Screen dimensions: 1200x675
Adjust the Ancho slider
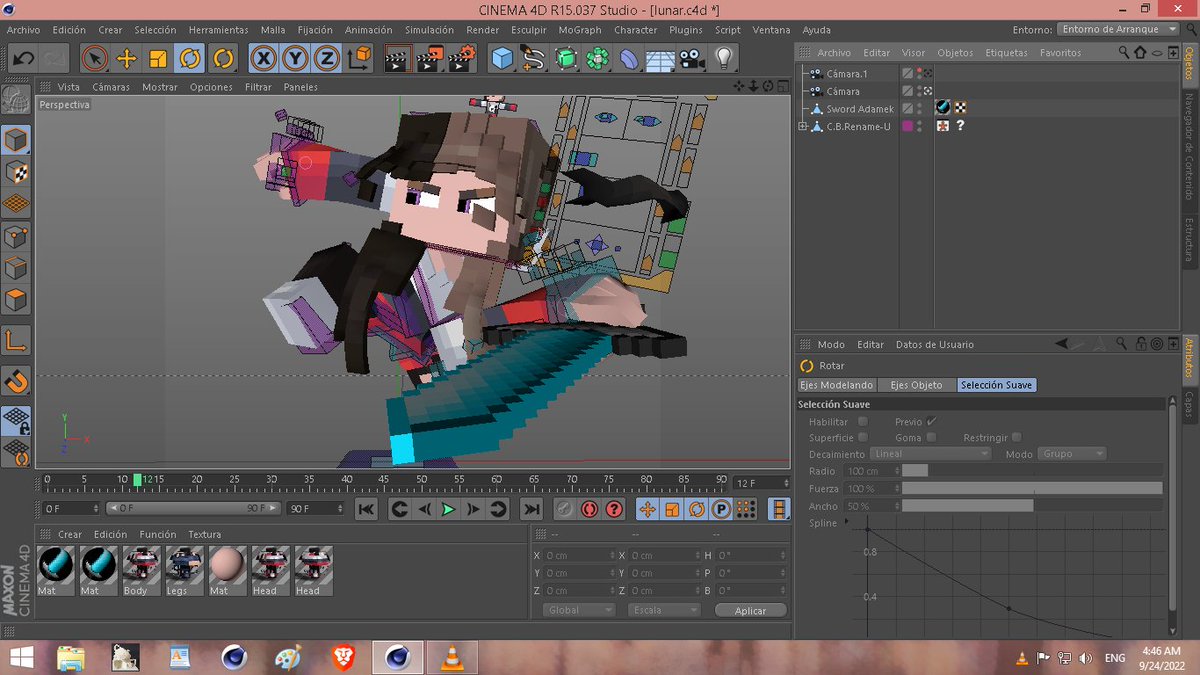coord(1032,506)
